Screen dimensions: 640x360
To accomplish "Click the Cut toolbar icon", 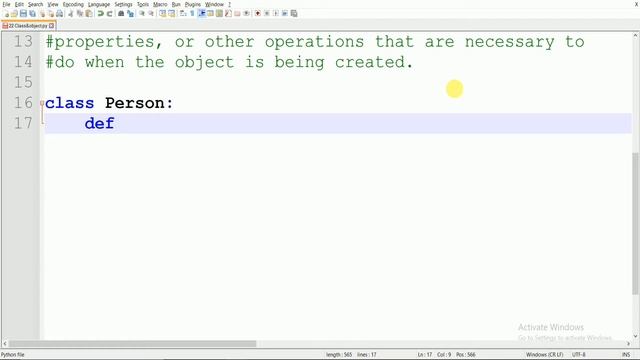I will click(x=71, y=13).
